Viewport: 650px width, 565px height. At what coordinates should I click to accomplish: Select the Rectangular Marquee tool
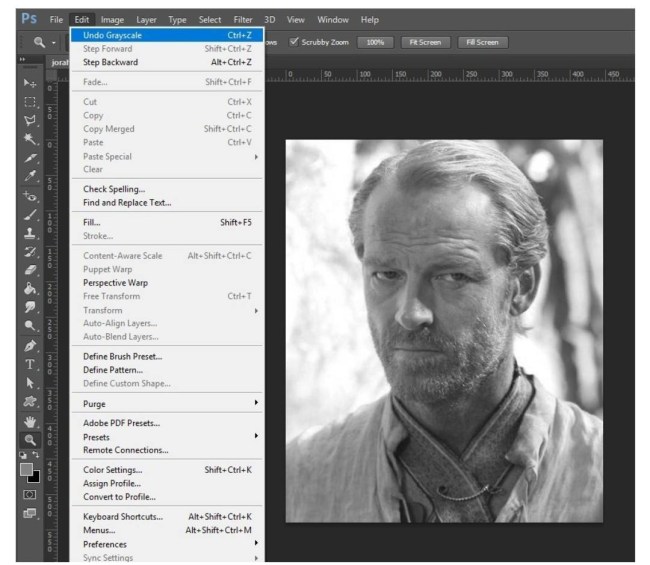[30, 102]
